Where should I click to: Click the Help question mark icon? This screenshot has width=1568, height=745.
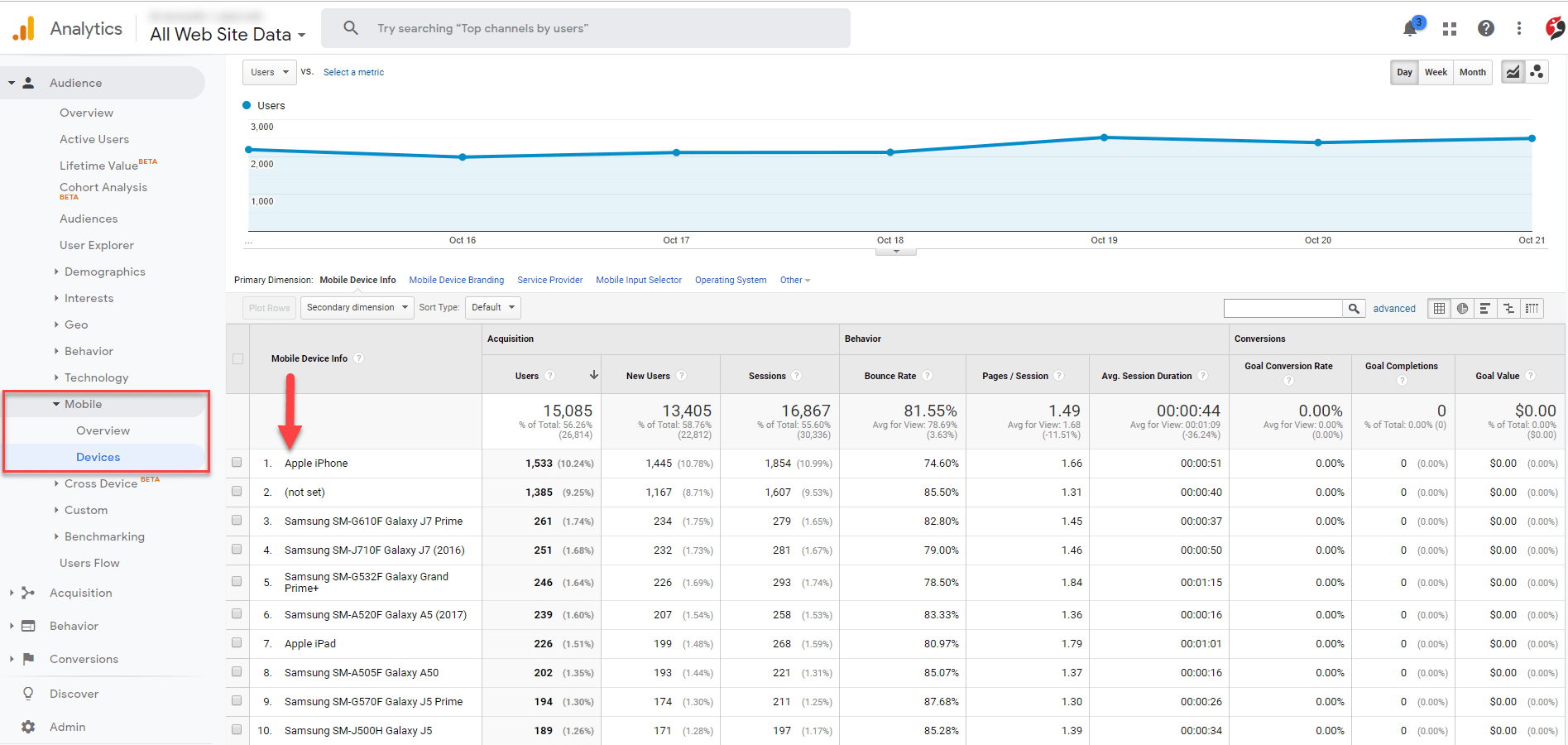(x=1486, y=28)
